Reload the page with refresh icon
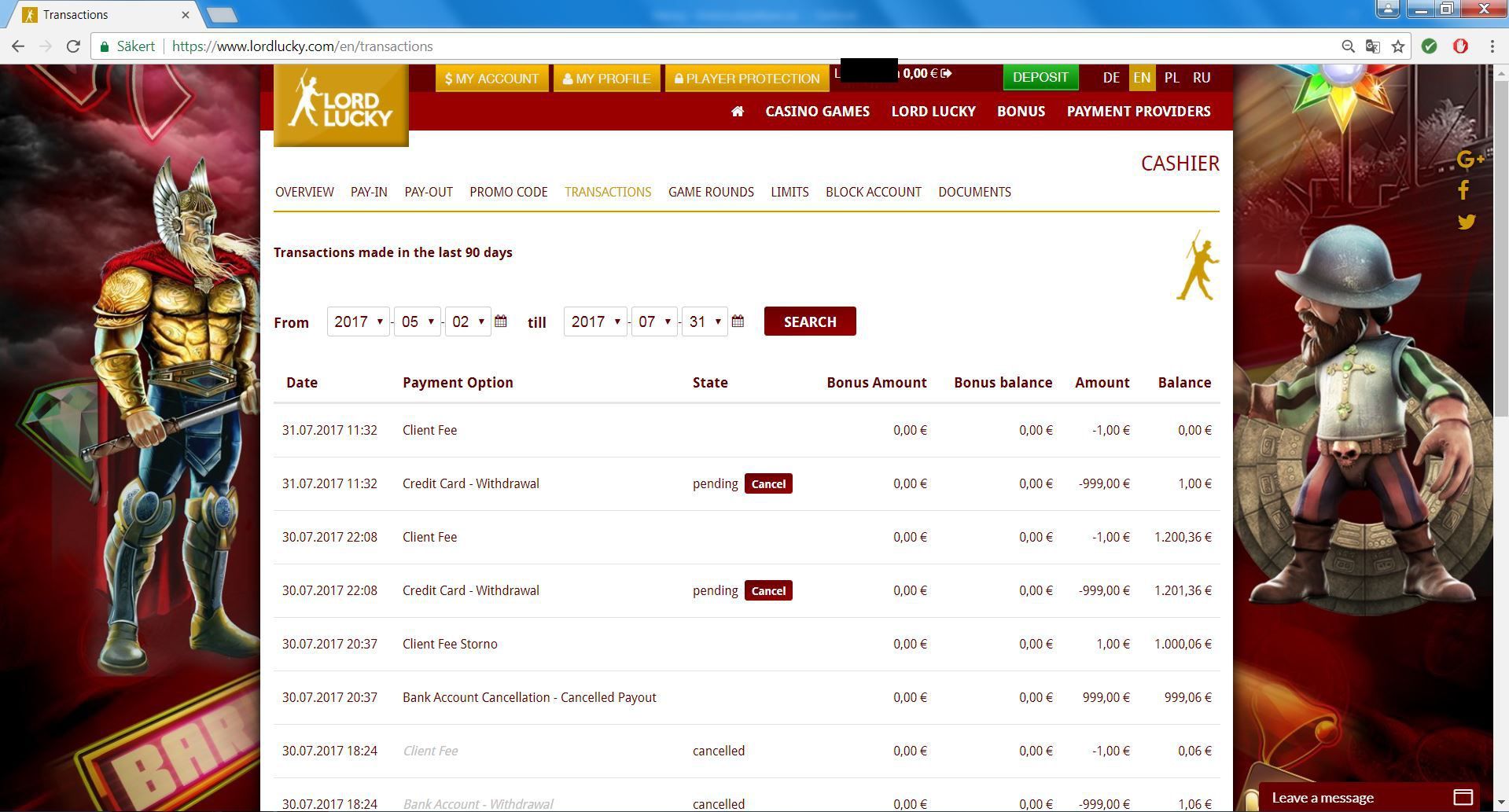Screen dimensions: 1509x812 click(73, 46)
